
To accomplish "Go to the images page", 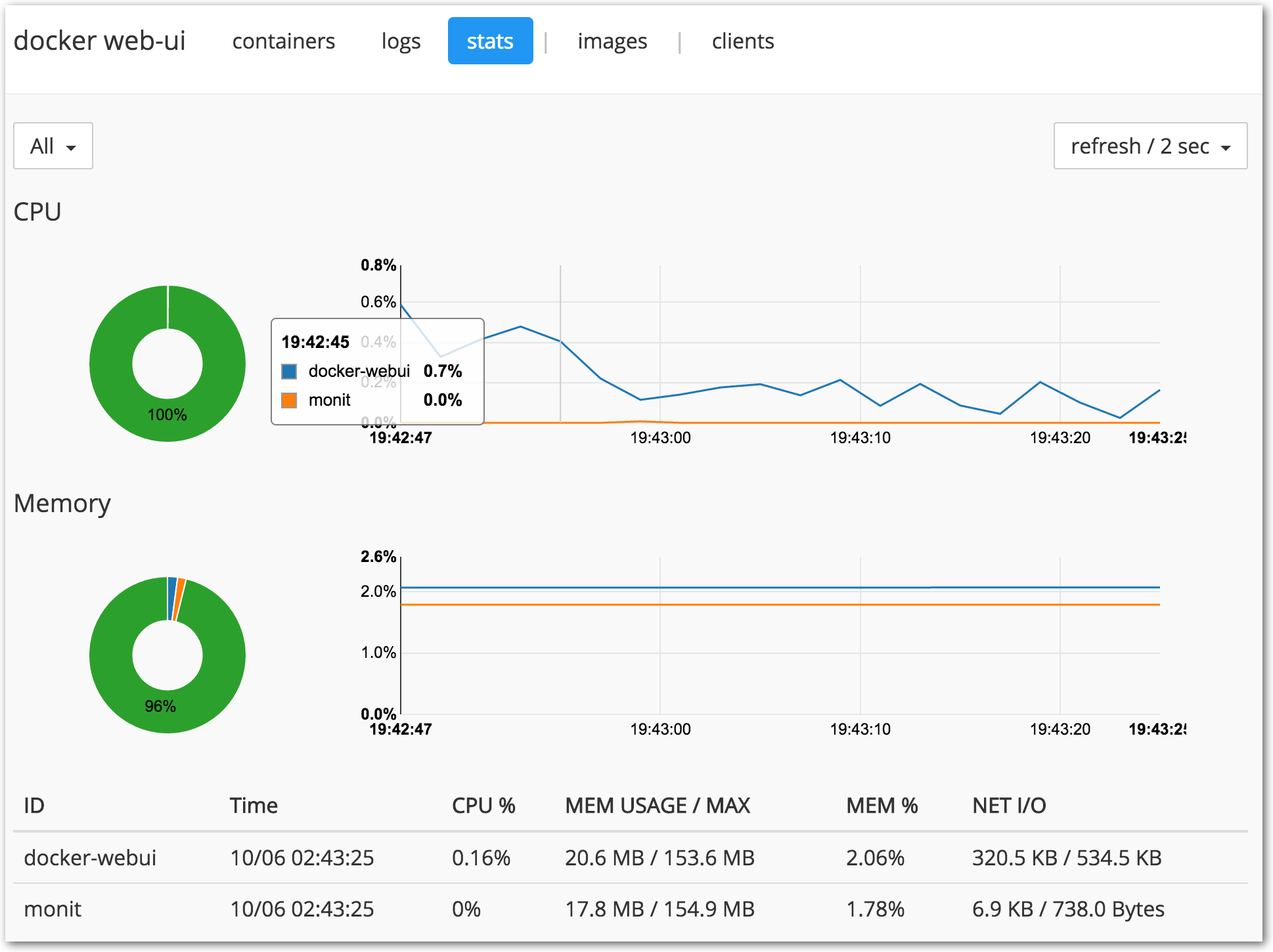I will pos(612,41).
